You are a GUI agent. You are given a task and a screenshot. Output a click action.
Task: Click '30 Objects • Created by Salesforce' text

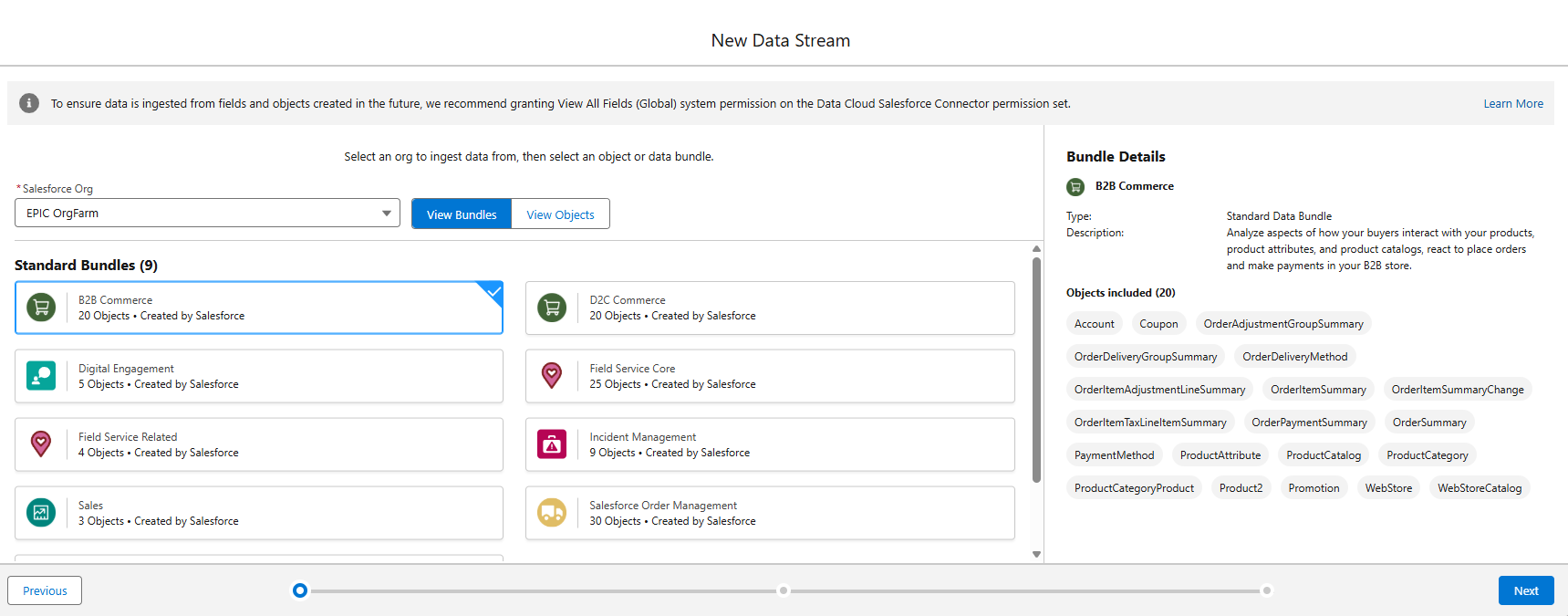click(672, 521)
